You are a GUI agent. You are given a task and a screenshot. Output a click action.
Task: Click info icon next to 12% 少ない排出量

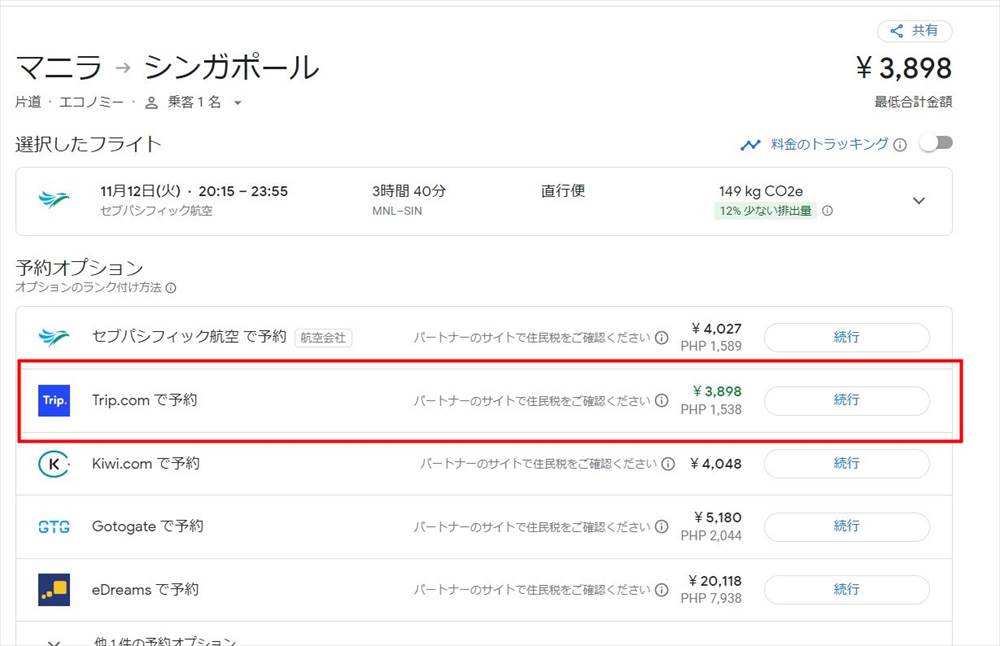click(827, 211)
